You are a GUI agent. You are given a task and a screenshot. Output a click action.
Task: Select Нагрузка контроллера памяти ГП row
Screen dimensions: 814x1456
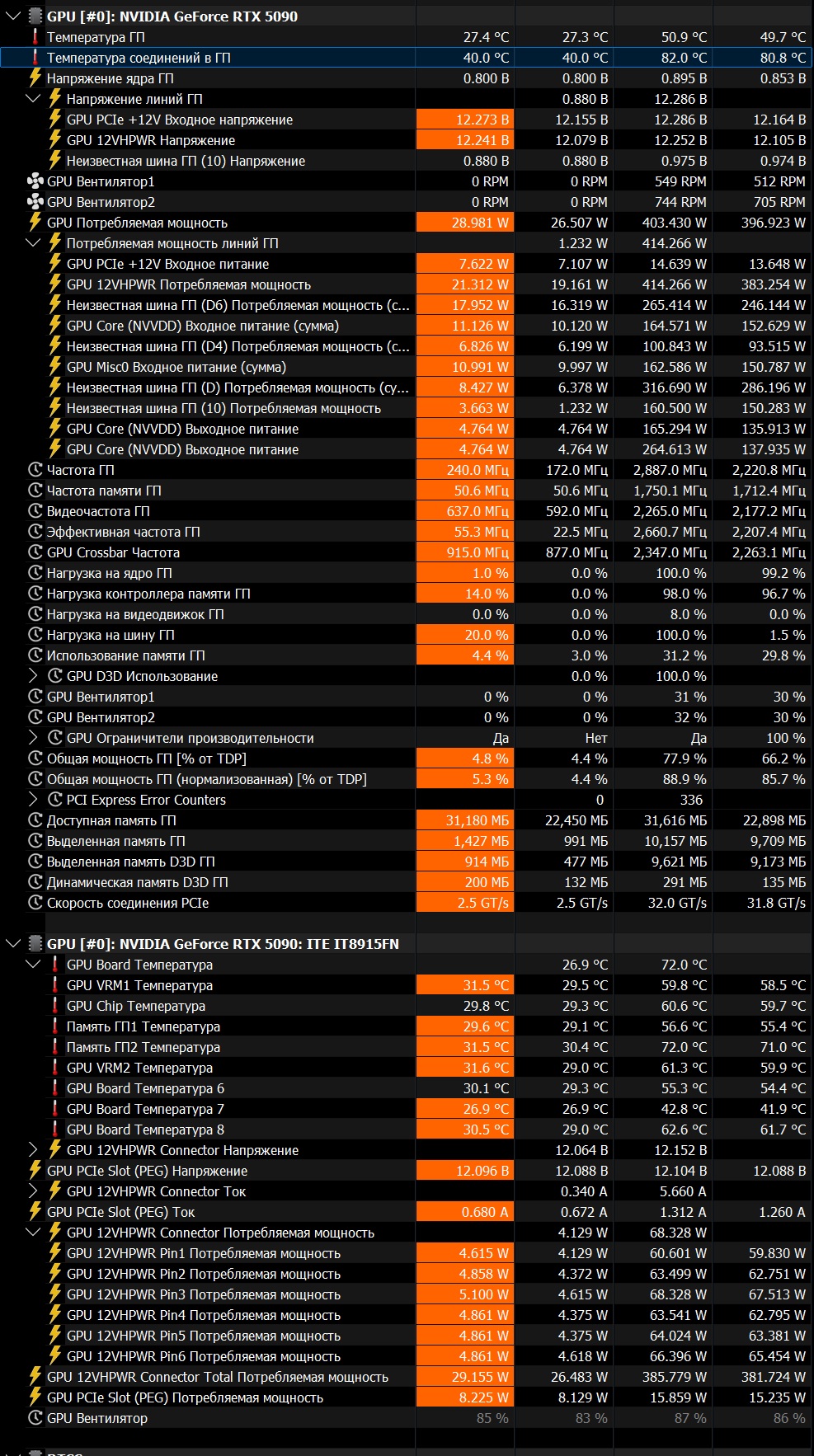[x=407, y=593]
